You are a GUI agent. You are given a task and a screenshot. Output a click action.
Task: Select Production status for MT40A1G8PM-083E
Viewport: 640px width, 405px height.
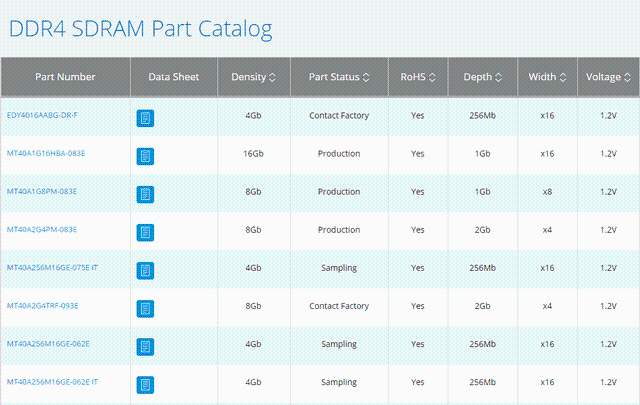pyautogui.click(x=339, y=191)
